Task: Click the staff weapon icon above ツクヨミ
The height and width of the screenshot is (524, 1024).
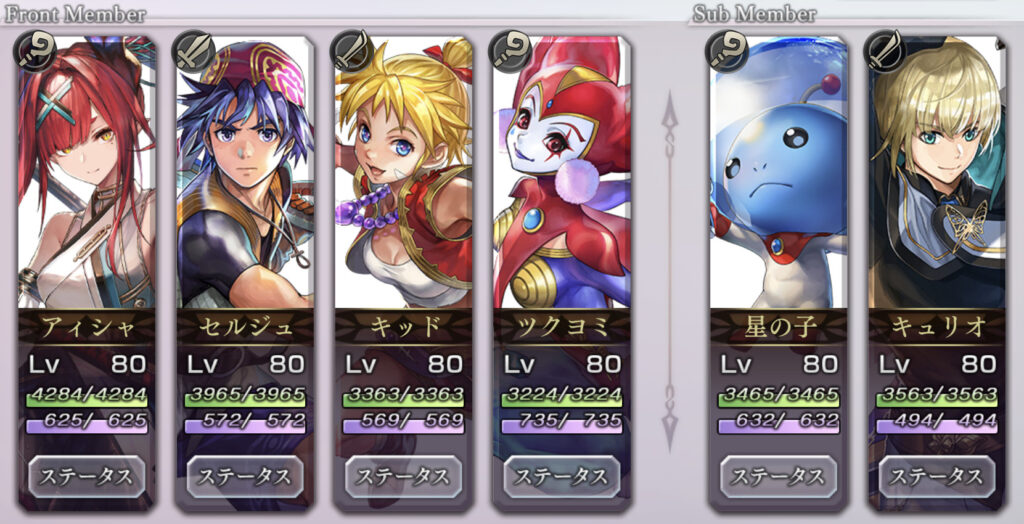Action: pos(509,50)
